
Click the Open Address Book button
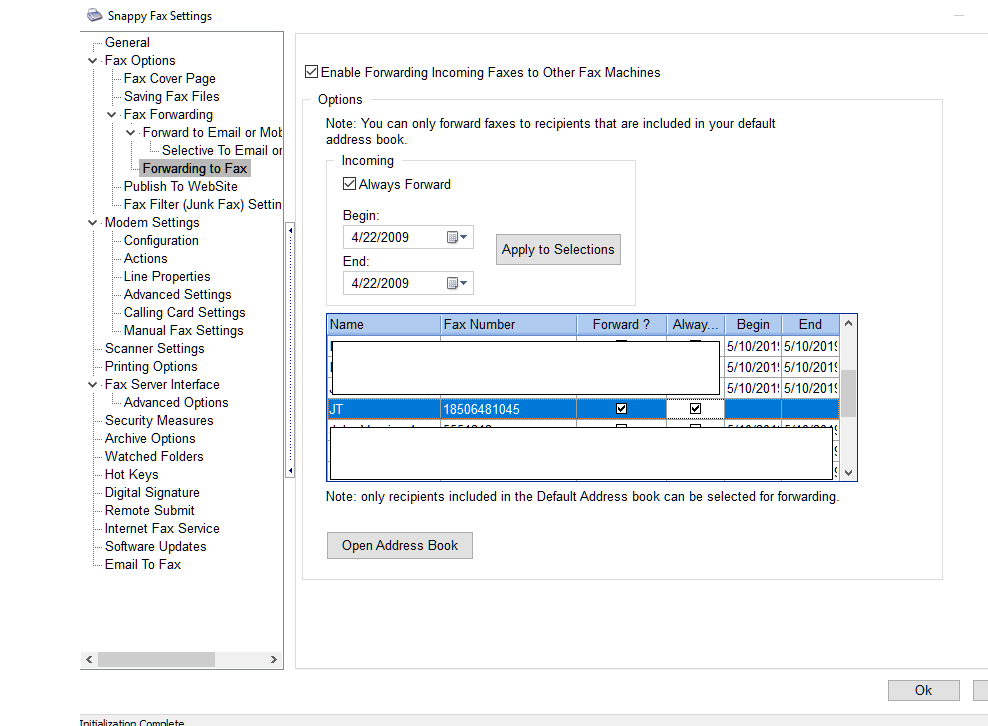[399, 546]
